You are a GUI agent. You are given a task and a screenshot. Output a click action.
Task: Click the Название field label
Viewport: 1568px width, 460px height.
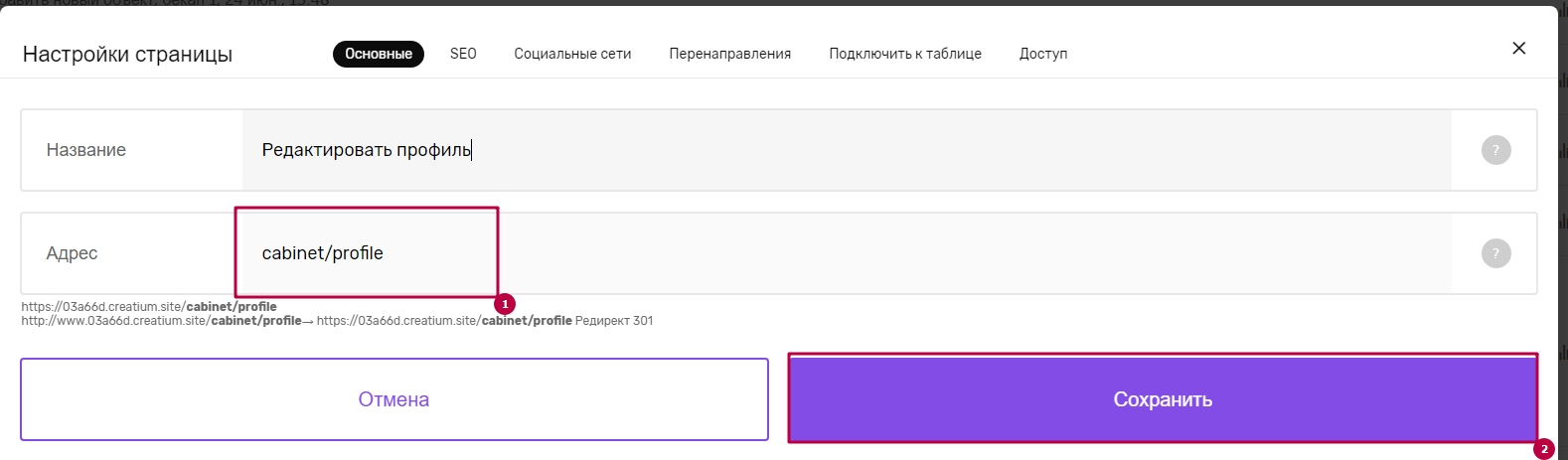86,150
